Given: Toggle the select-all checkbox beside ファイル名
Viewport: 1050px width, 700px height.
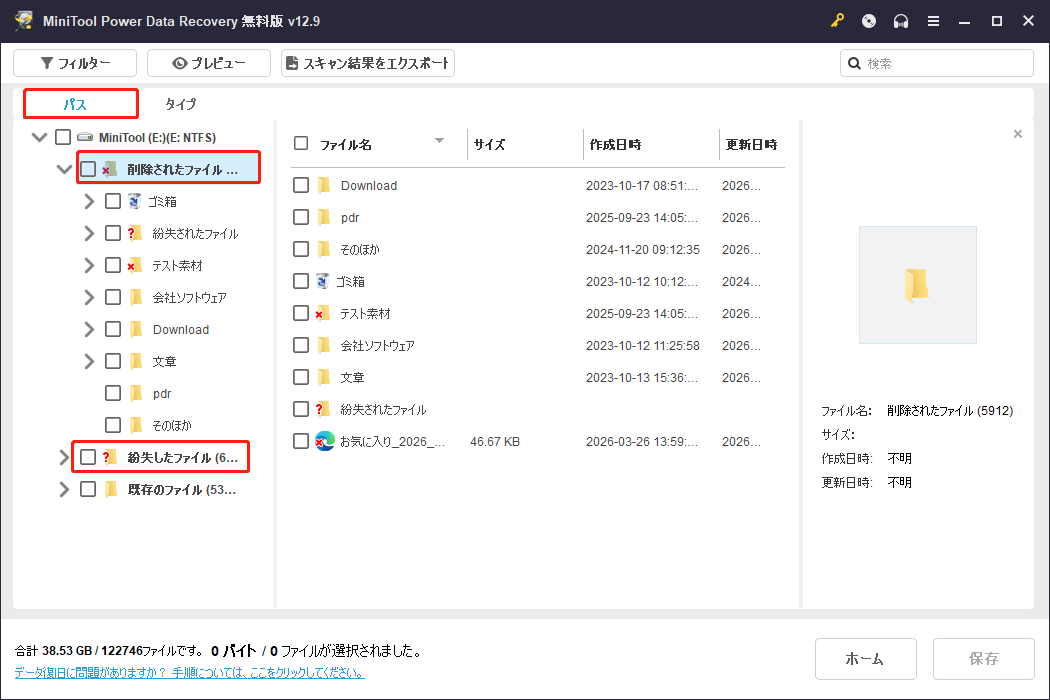Looking at the screenshot, I should [301, 143].
